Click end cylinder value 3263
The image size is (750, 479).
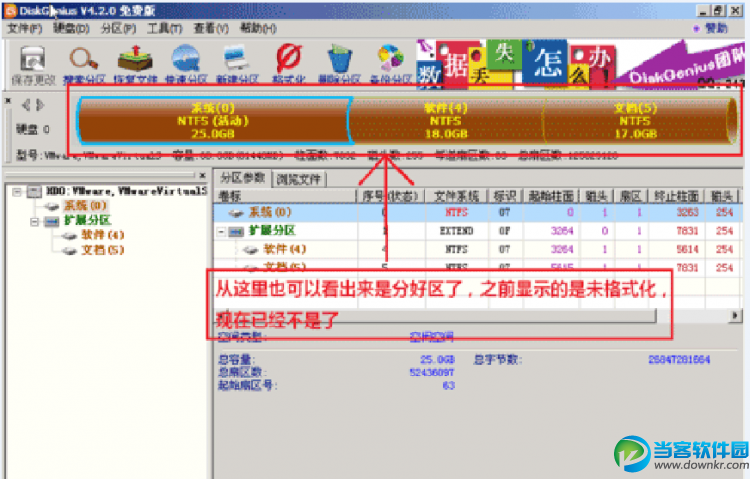coord(687,212)
